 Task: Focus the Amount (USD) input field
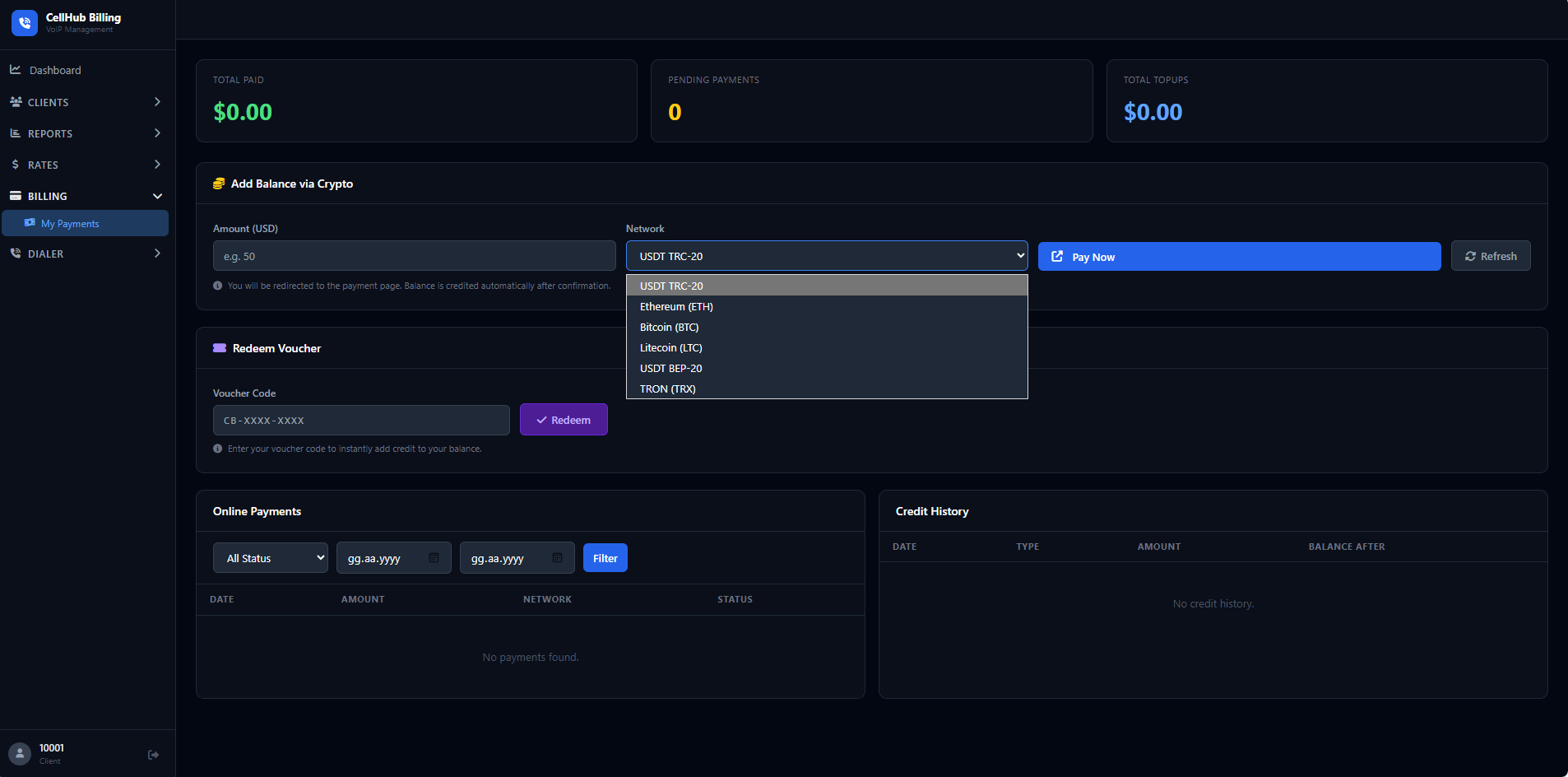[x=415, y=256]
